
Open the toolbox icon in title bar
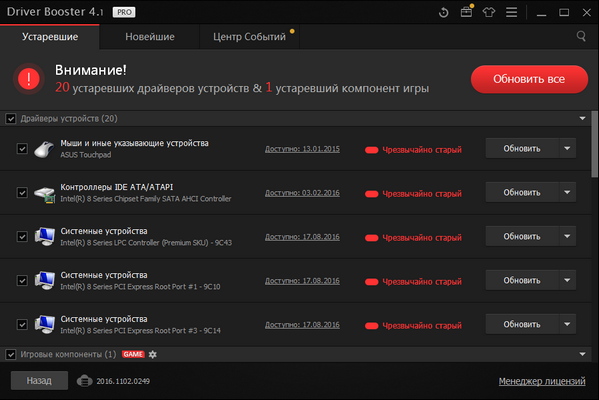[x=466, y=12]
